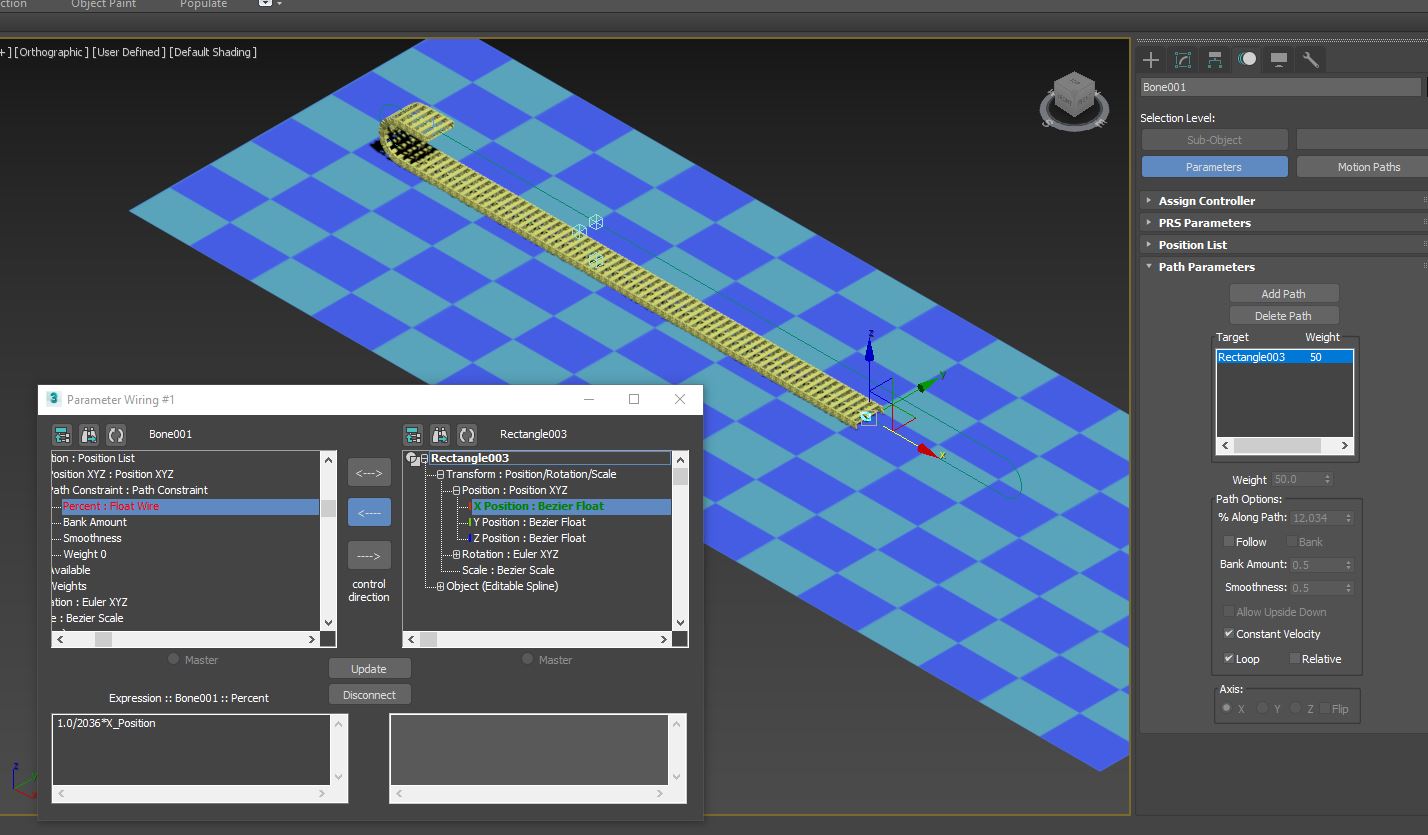
Task: Click refresh tree icon above Bone001 tree
Action: click(116, 435)
